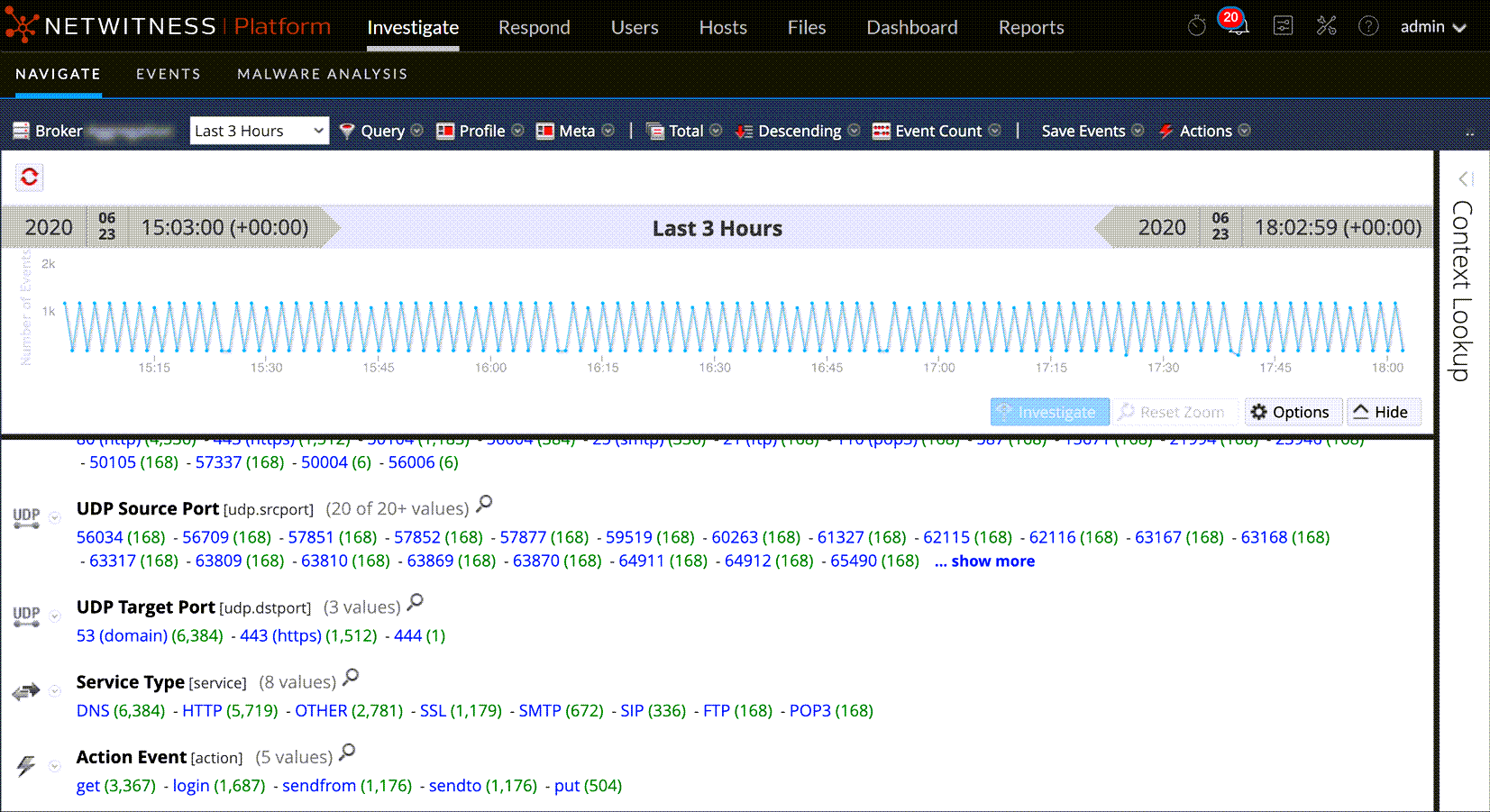Switch to the Events tab

[169, 74]
